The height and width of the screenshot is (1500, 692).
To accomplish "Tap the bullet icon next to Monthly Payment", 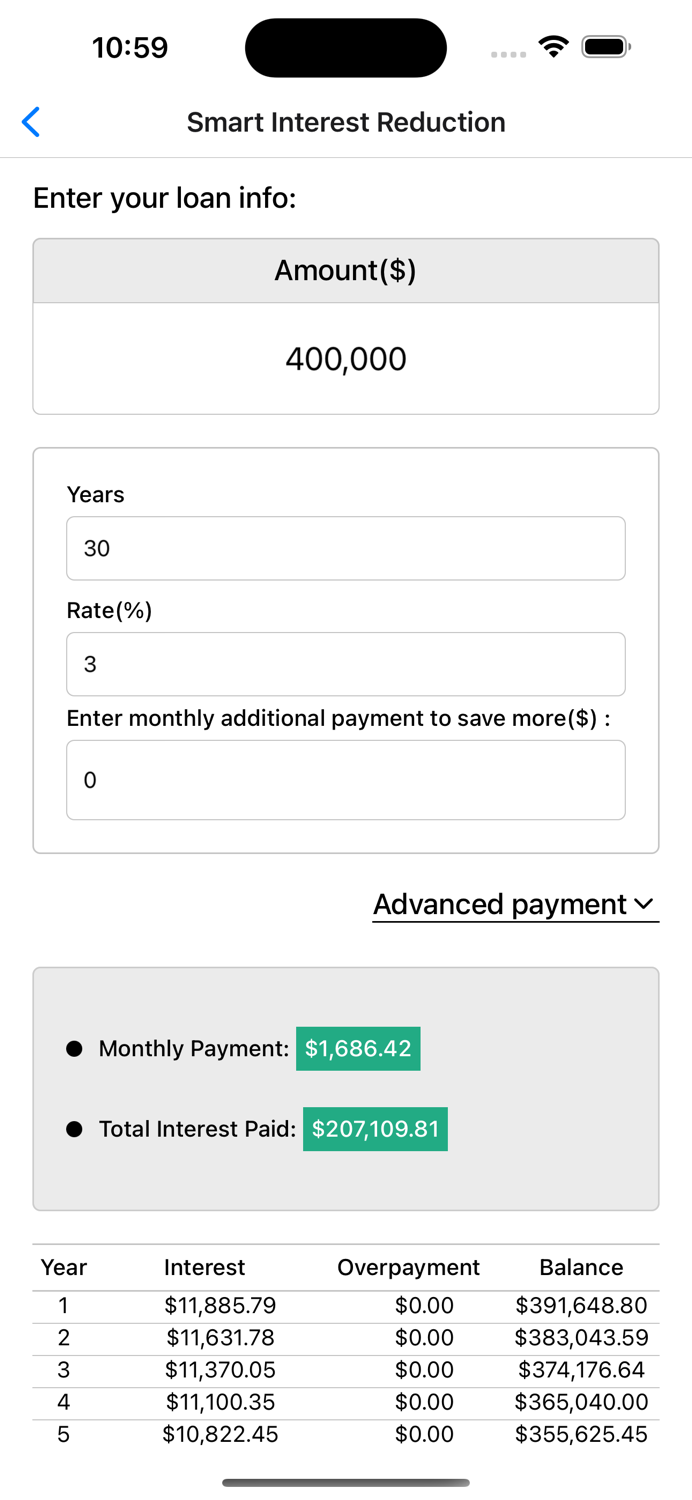I will [x=73, y=1048].
